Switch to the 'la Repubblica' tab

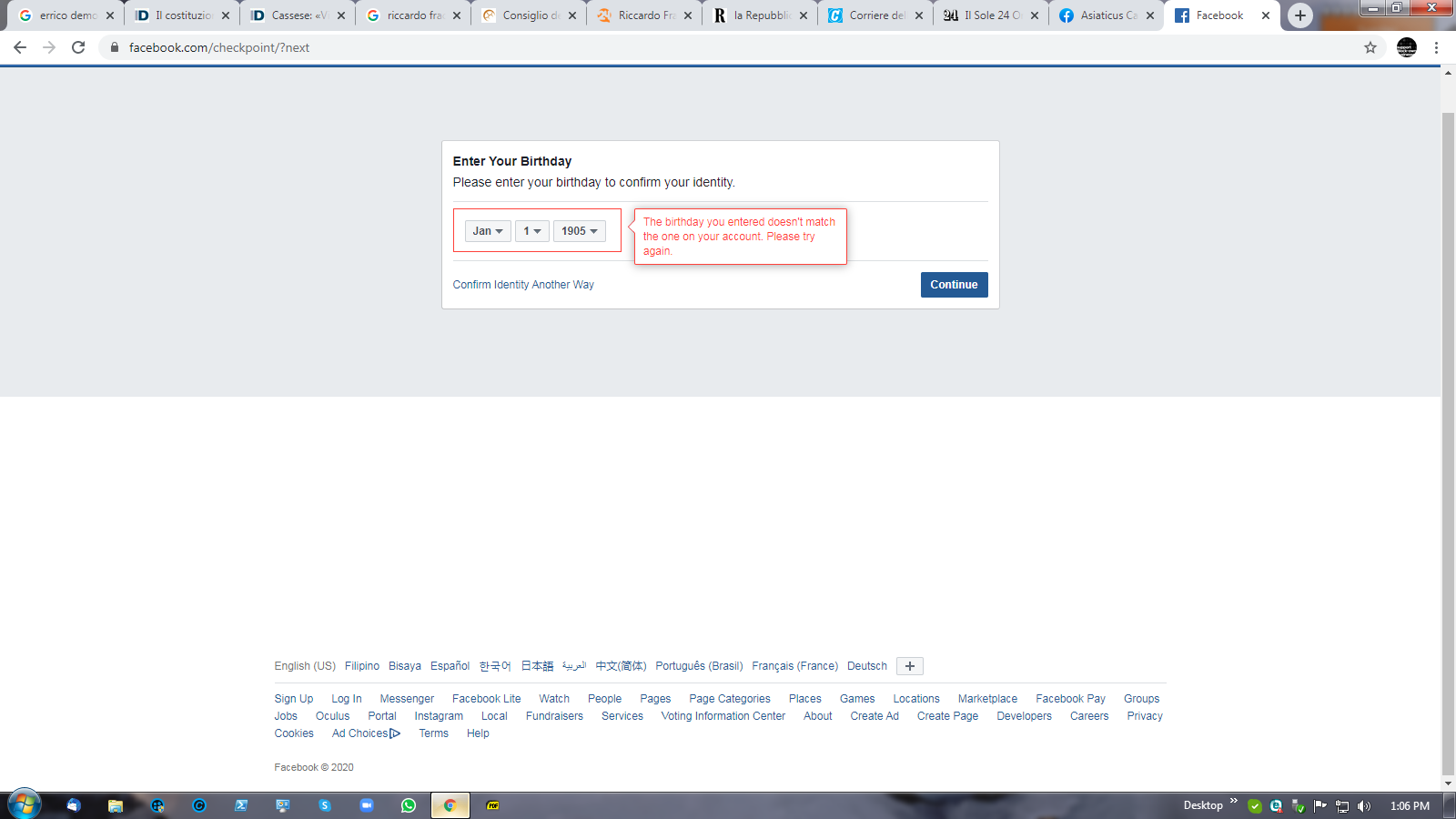tap(760, 15)
